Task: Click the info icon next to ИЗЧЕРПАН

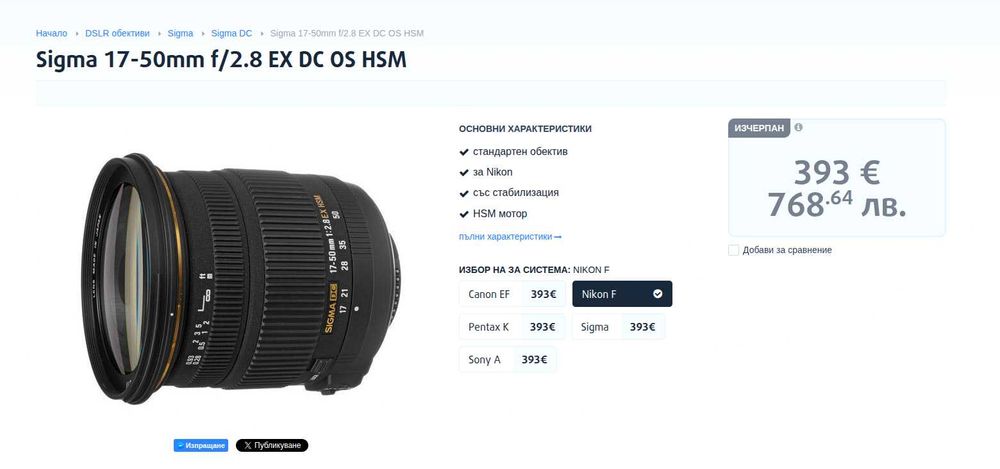Action: [x=798, y=128]
